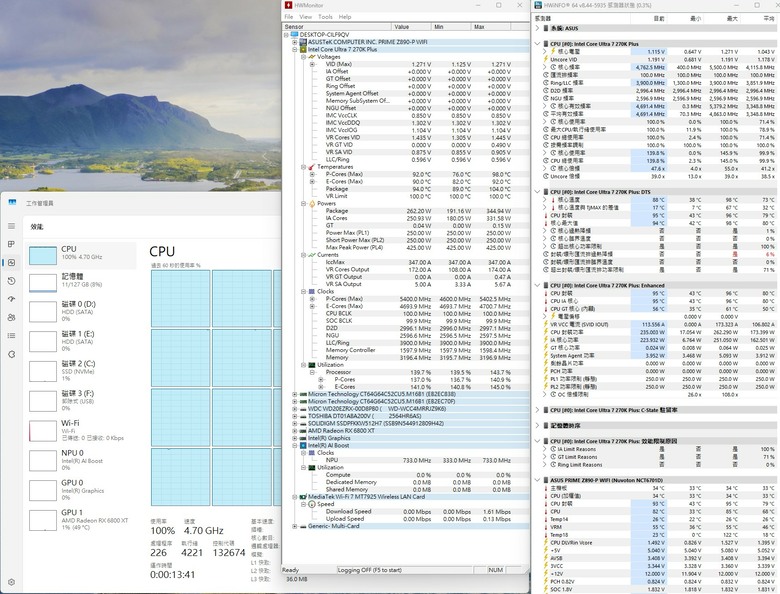Select 磁碟 0 (D:) HDD entry
Image resolution: width=780 pixels, height=594 pixels.
pos(81,311)
